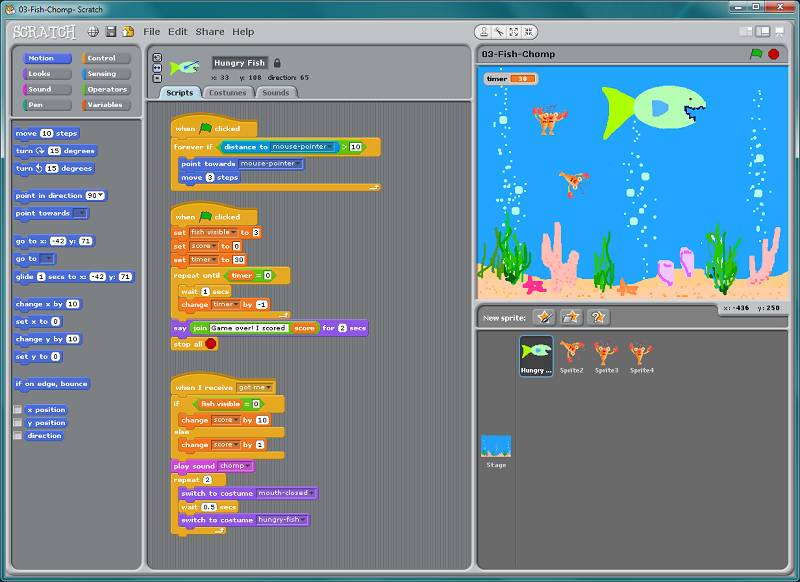The height and width of the screenshot is (582, 800).
Task: Tick the direction reporter checkbox
Action: [18, 436]
